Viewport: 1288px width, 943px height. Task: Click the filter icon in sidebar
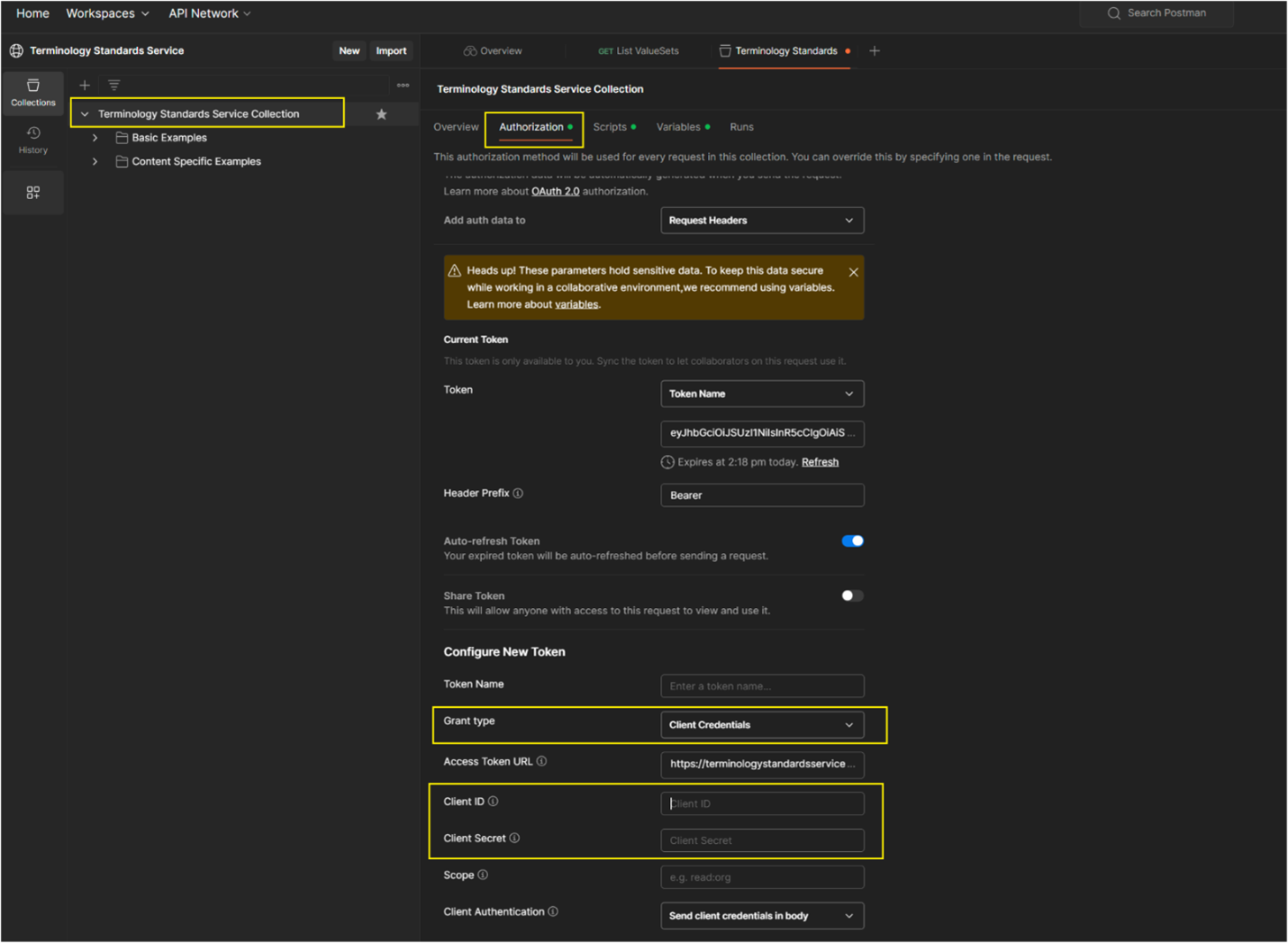(114, 86)
